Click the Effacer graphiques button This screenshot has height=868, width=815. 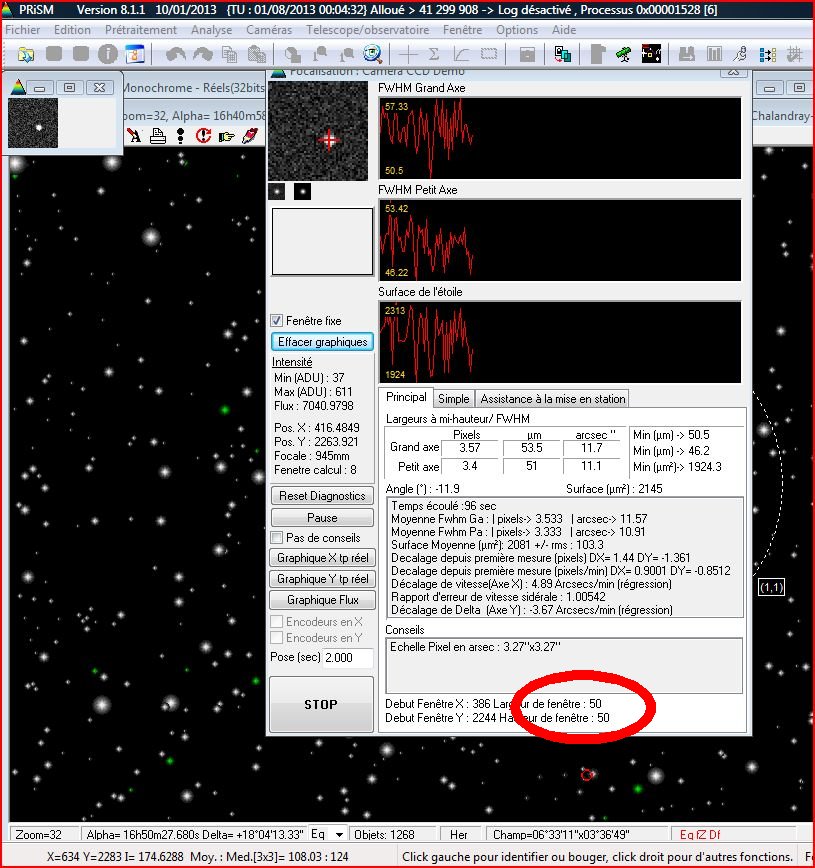tap(322, 342)
